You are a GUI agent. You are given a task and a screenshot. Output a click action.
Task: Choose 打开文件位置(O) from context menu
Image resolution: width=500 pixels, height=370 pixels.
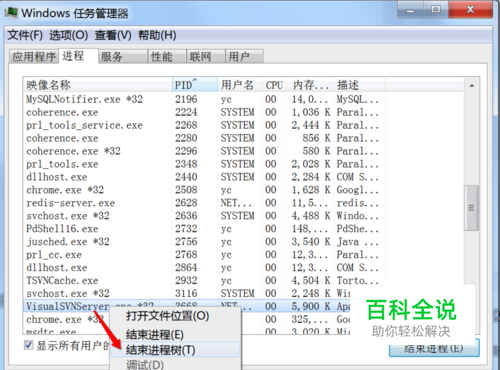[x=175, y=316]
